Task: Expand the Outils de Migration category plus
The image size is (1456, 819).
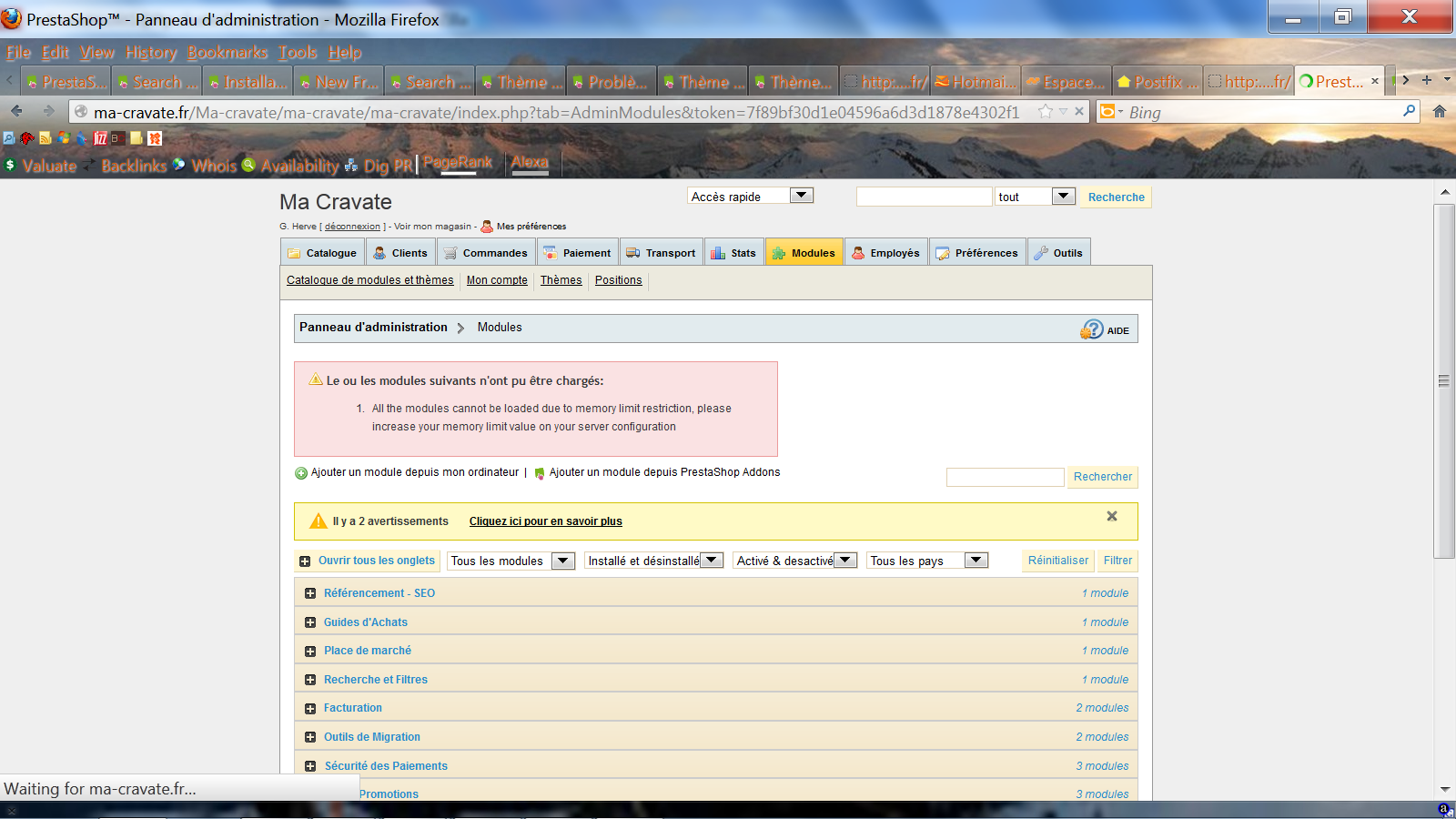Action: point(310,737)
